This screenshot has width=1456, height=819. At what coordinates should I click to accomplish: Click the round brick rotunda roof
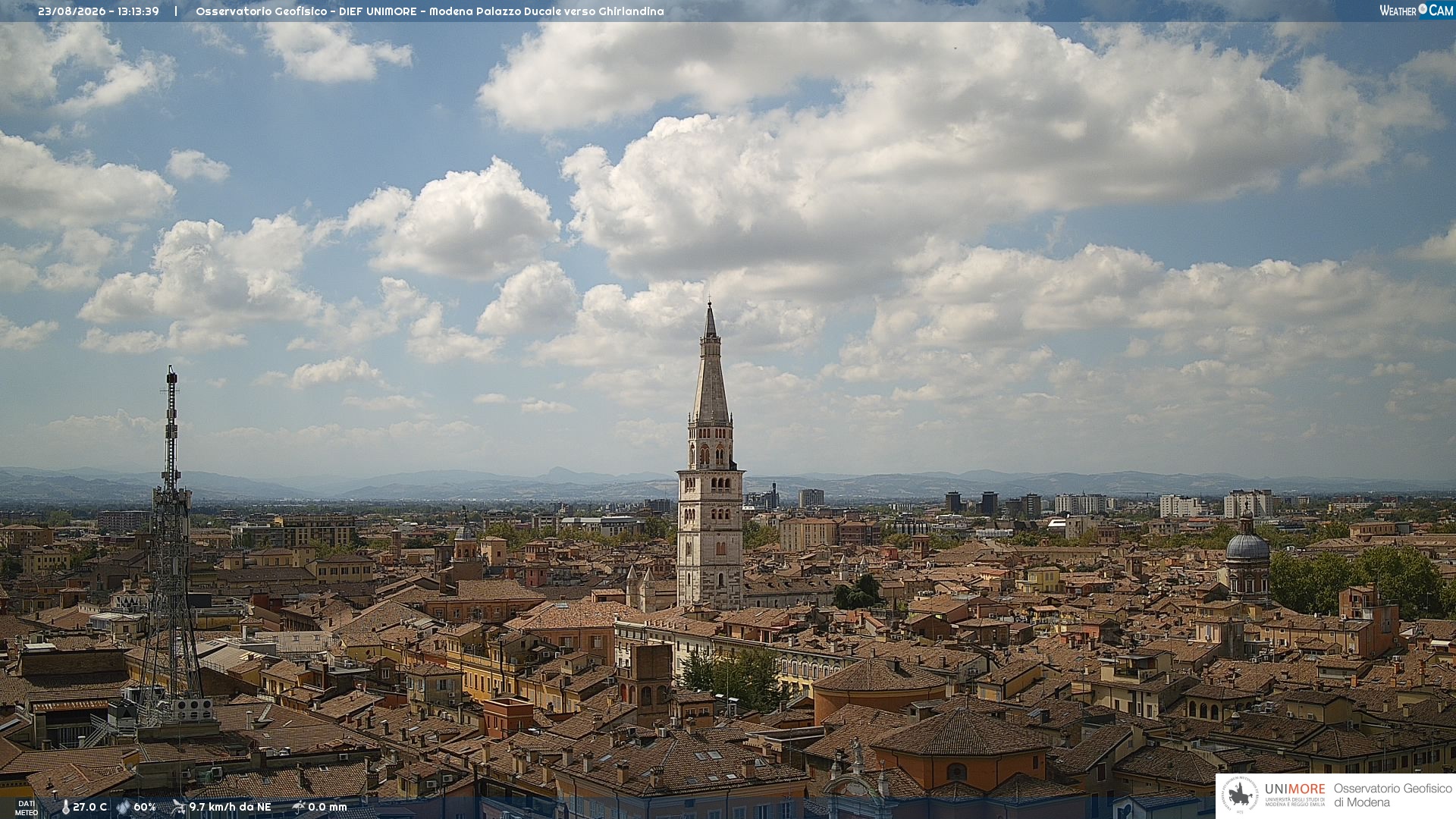880,675
